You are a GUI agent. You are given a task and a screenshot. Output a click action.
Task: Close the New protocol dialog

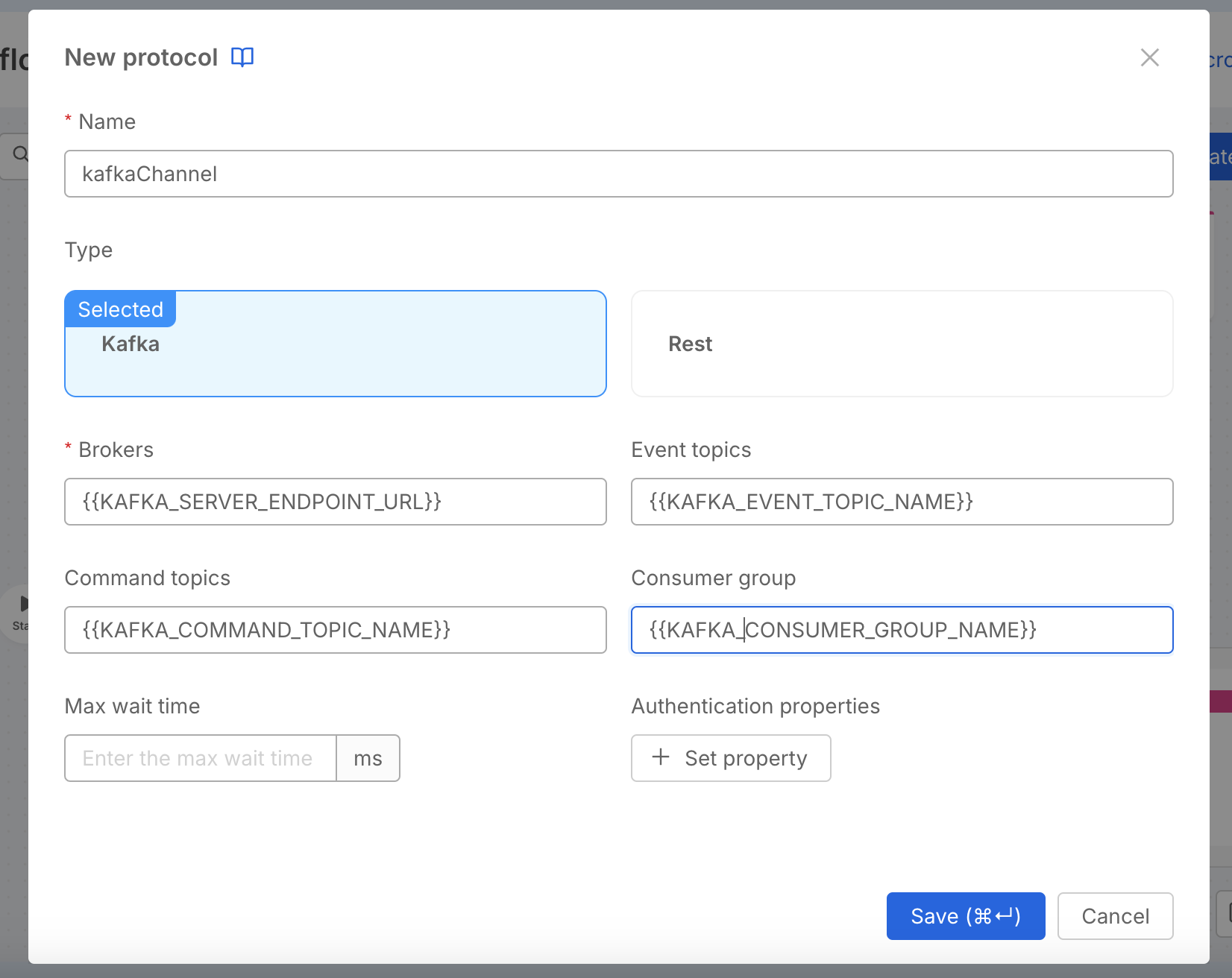tap(1149, 57)
